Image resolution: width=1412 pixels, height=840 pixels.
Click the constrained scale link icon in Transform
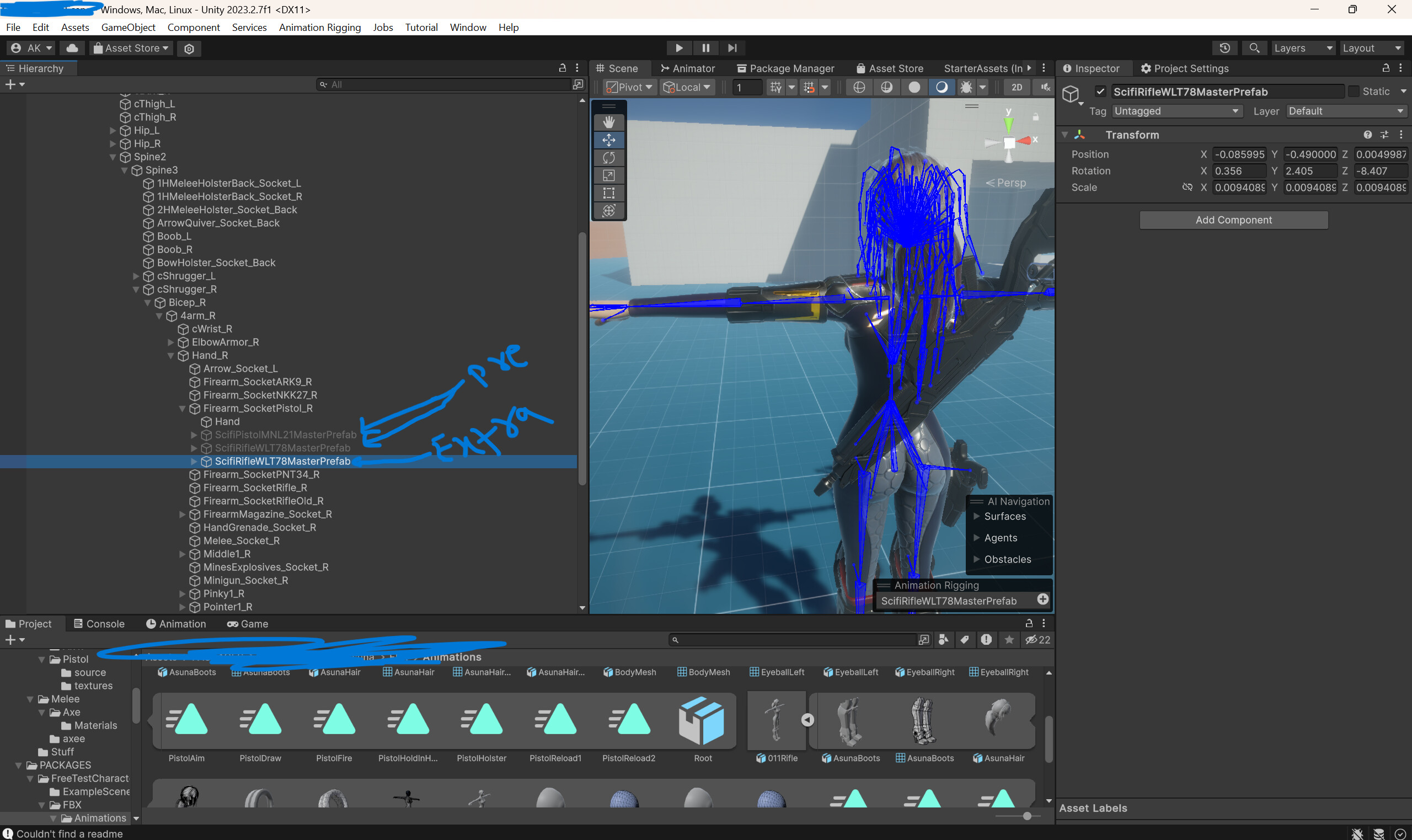(x=1188, y=188)
